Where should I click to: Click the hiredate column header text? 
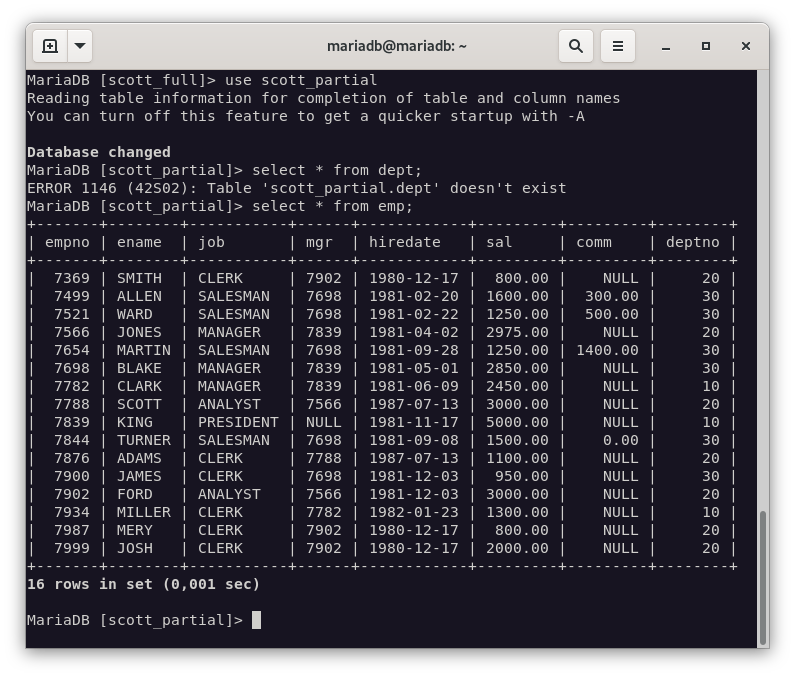point(404,242)
